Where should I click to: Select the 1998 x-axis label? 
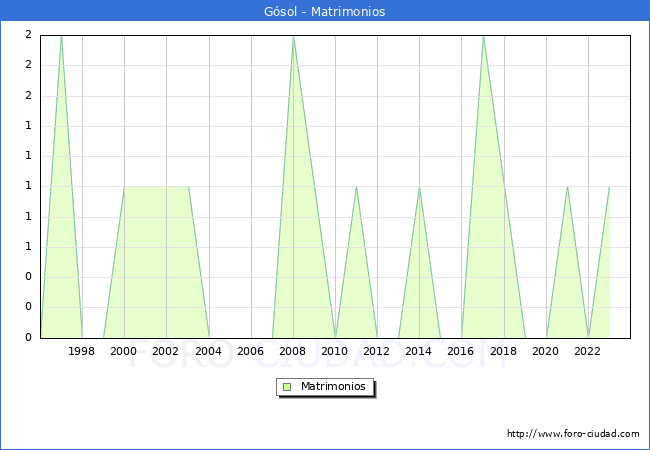[x=81, y=351]
